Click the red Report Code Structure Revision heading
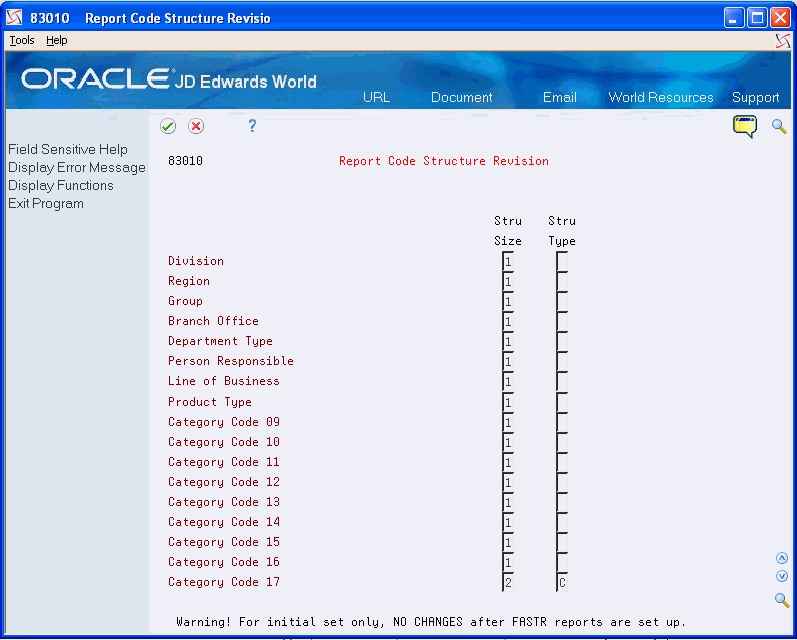 tap(444, 161)
